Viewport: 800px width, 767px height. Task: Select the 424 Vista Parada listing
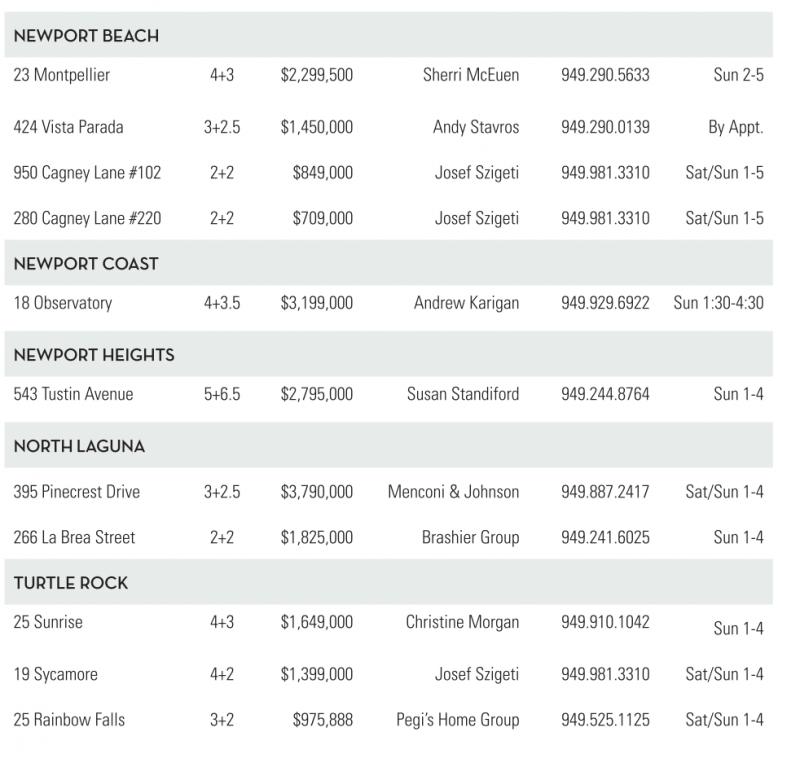coord(68,127)
